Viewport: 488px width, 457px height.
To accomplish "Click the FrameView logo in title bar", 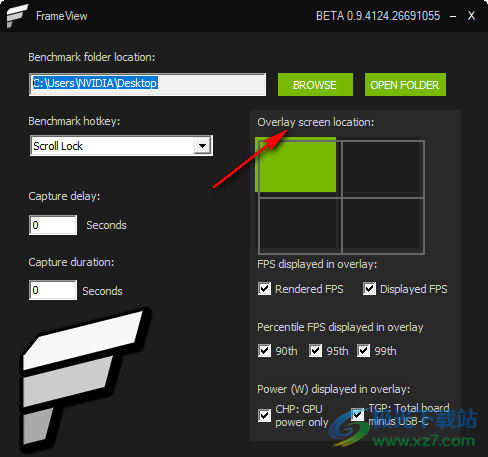I will [x=17, y=16].
